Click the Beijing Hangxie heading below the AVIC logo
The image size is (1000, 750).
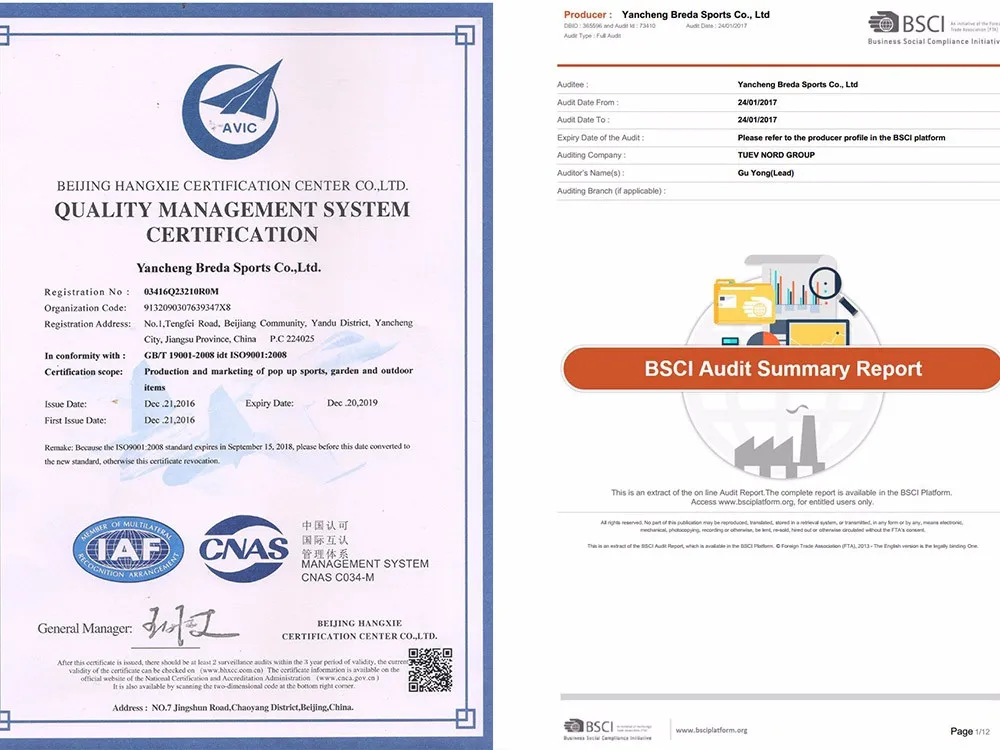click(x=232, y=186)
